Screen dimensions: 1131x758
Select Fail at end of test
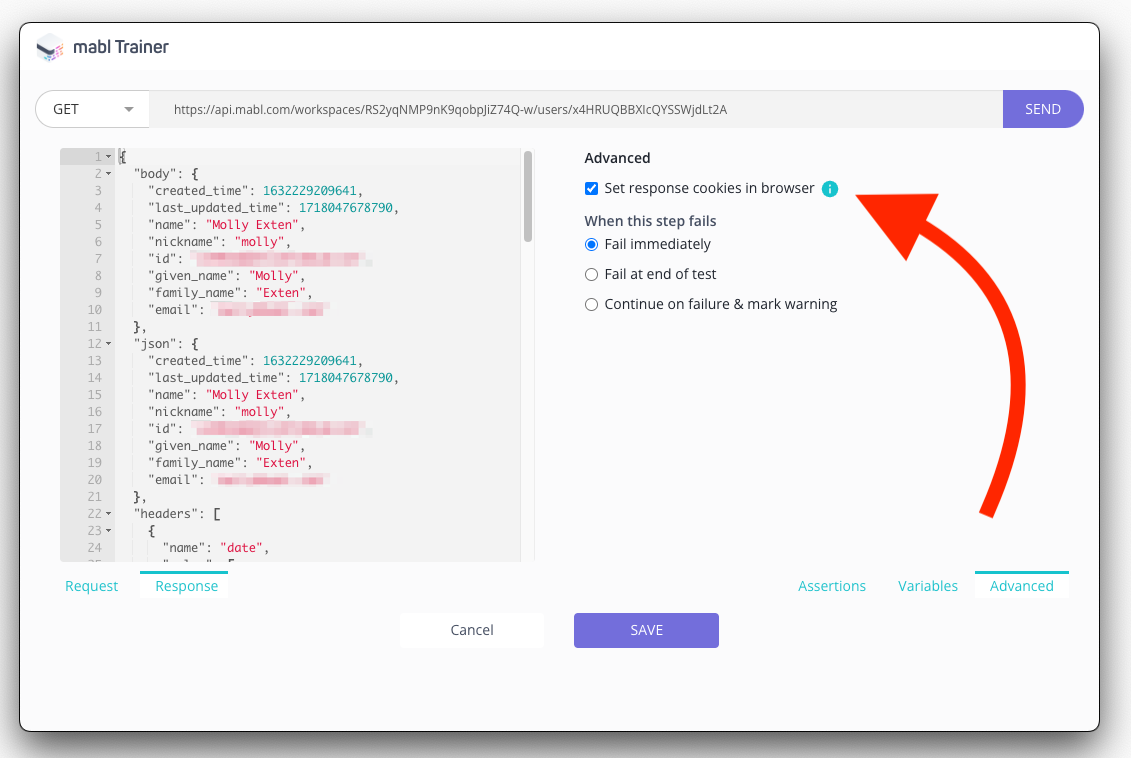(x=591, y=275)
